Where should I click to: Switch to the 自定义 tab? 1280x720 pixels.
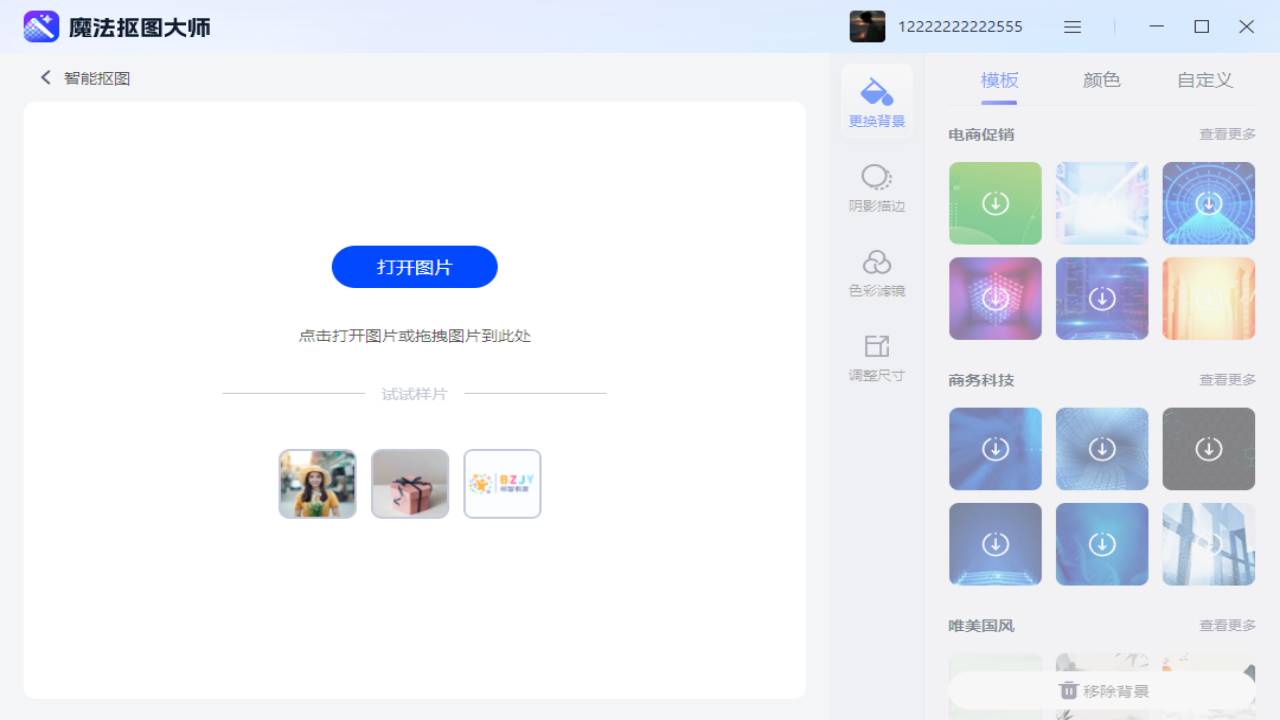[x=1203, y=80]
